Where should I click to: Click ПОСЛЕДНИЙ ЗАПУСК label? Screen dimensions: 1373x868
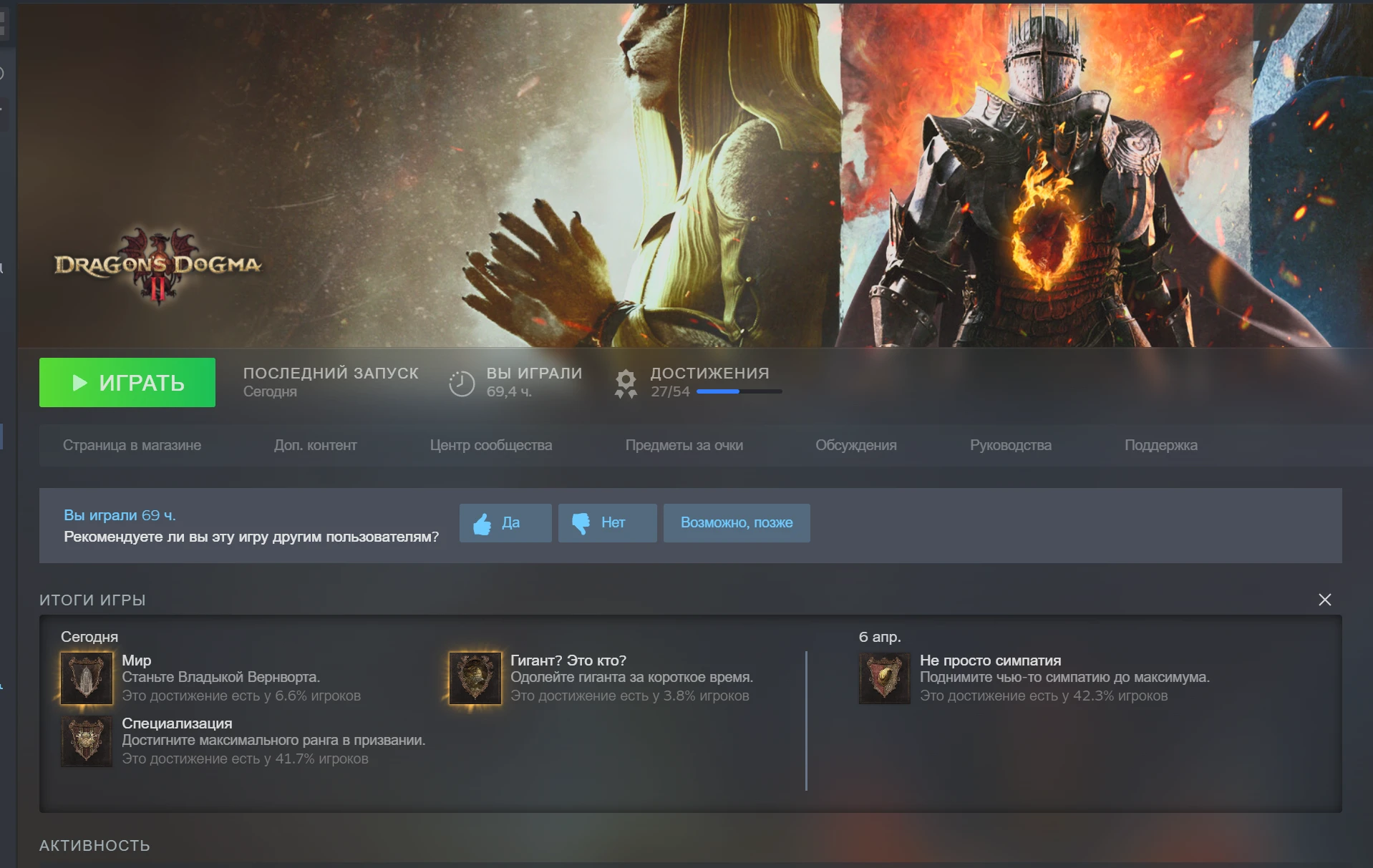click(x=331, y=373)
